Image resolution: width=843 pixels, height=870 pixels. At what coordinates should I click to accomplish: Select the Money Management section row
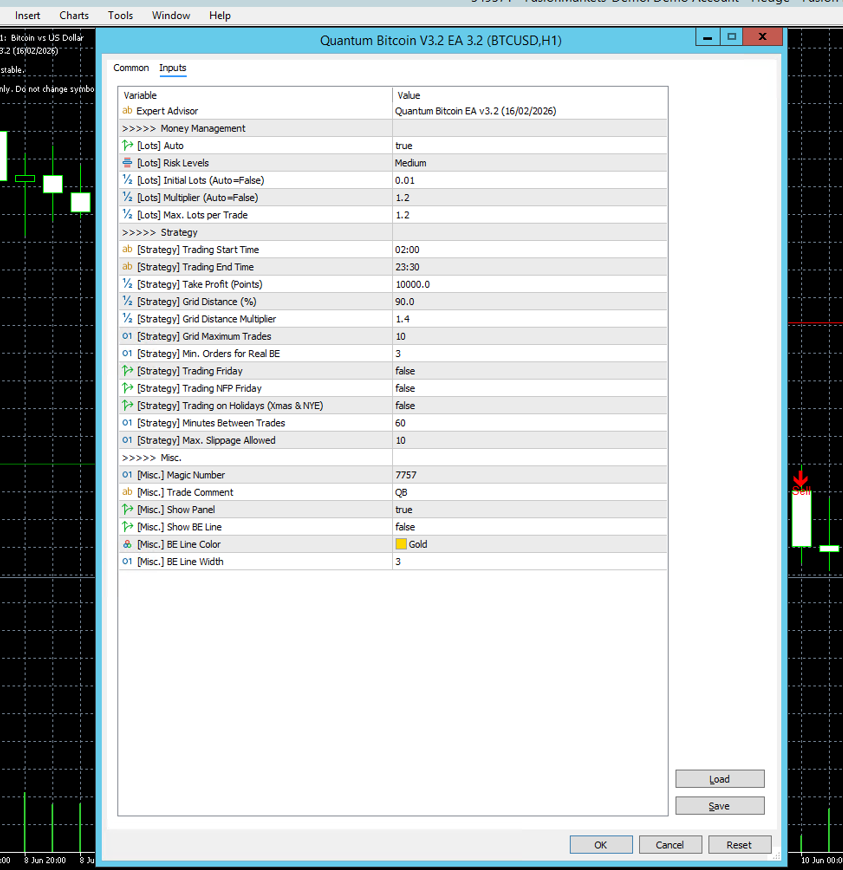pyautogui.click(x=392, y=128)
